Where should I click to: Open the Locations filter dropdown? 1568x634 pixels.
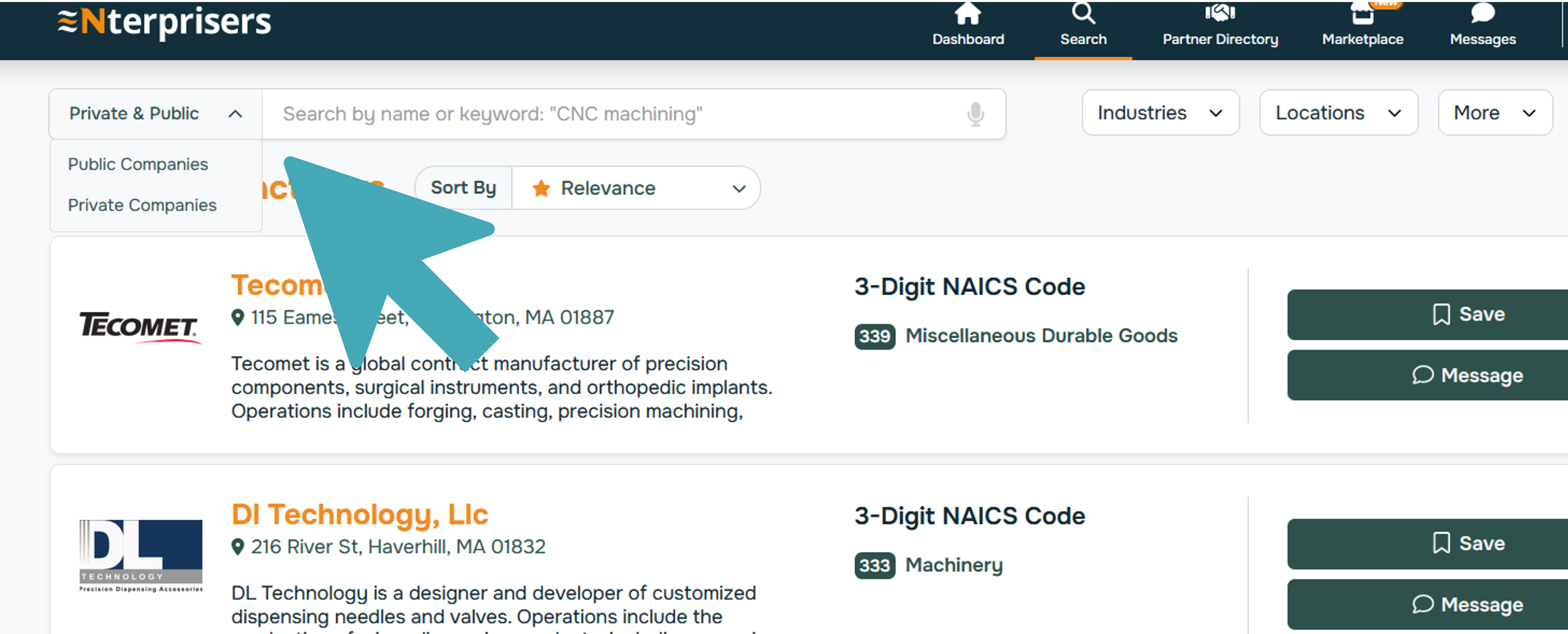pos(1338,113)
